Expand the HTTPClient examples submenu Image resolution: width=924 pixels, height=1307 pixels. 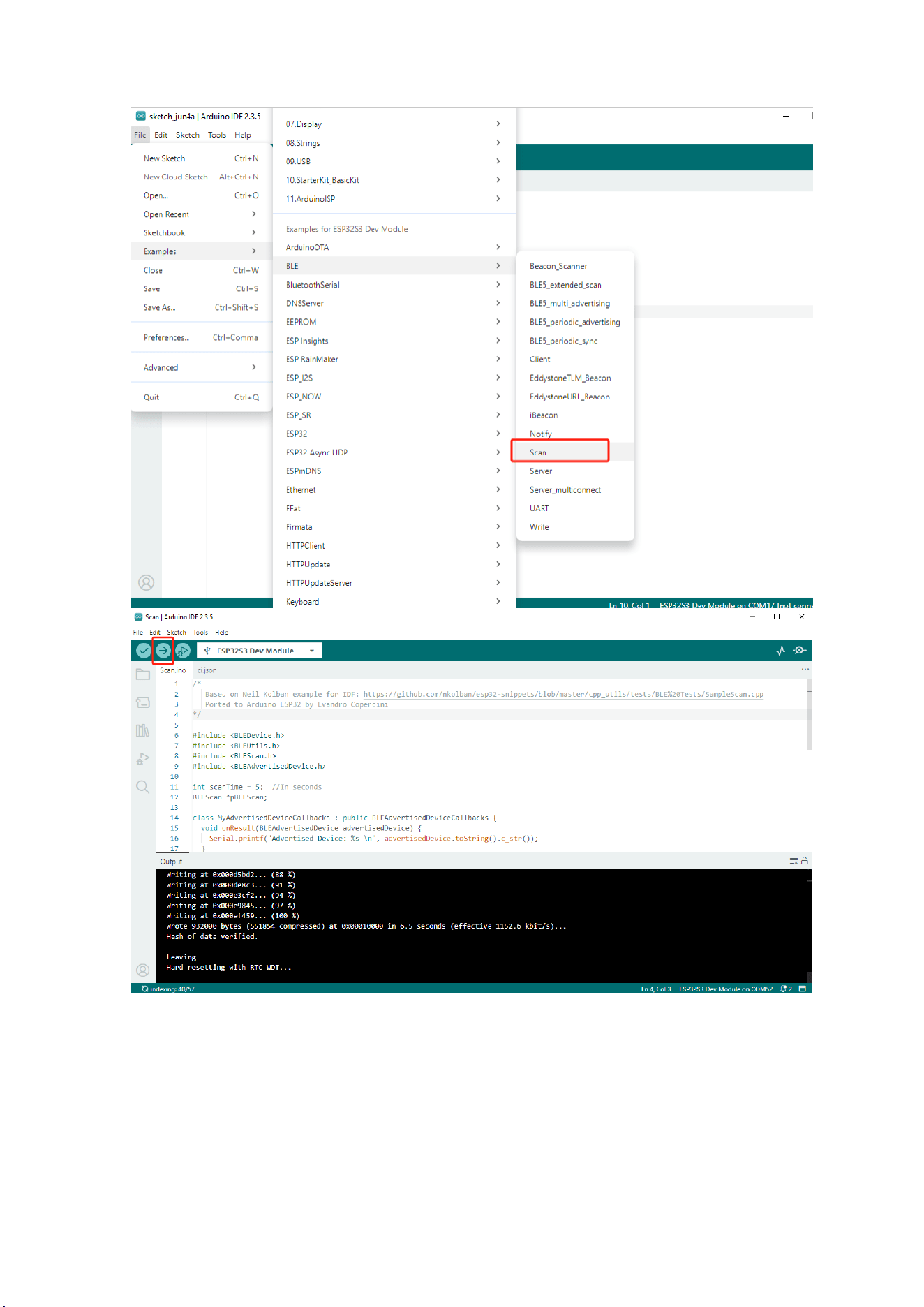click(394, 546)
